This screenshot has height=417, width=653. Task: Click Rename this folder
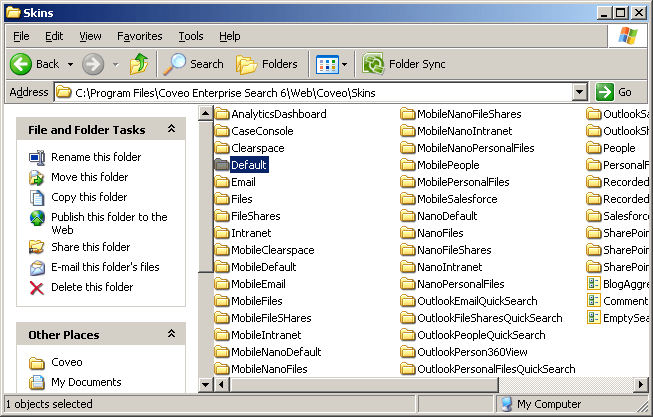pos(96,157)
